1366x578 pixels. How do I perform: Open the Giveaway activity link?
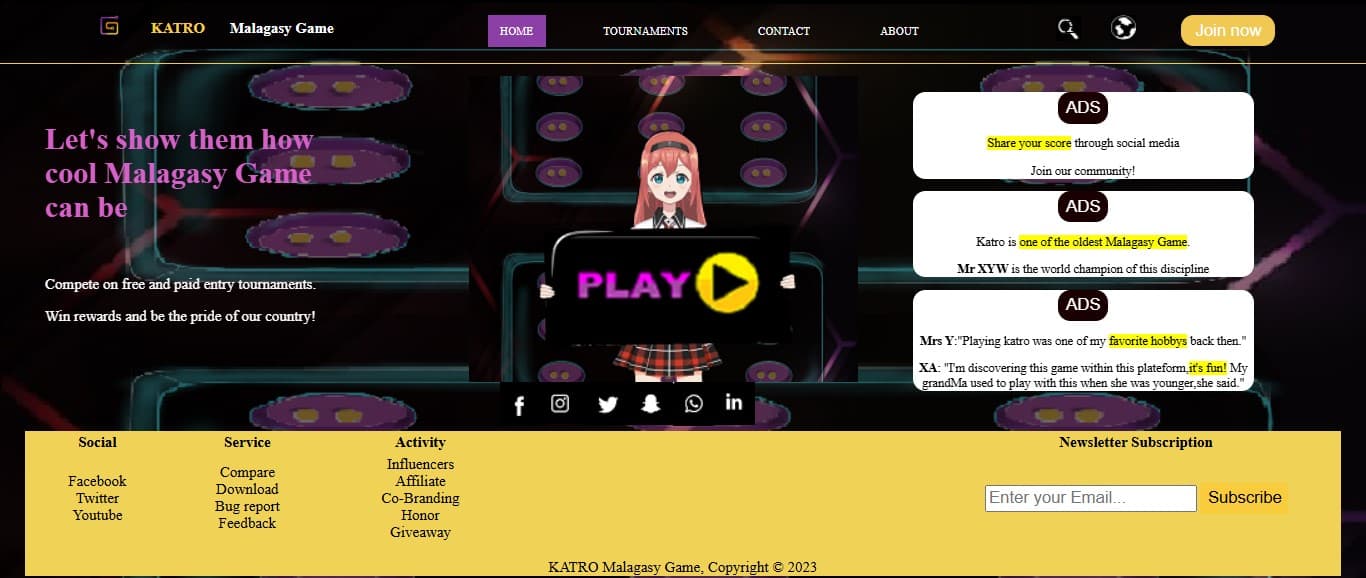click(x=420, y=532)
